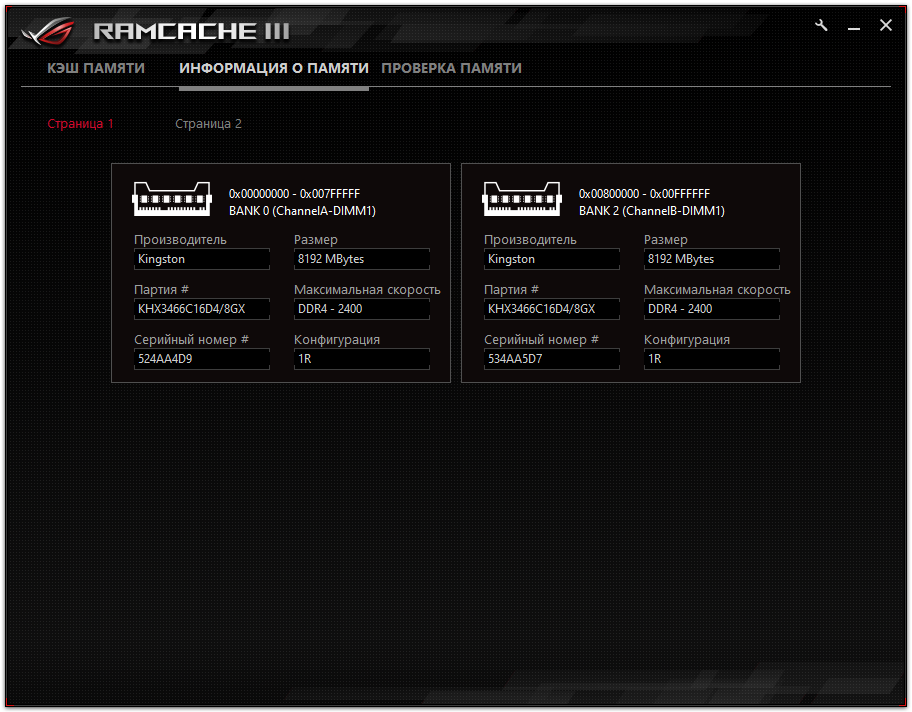Click BANK 2 manufacturer field Kingston
912x712 pixels.
[552, 259]
